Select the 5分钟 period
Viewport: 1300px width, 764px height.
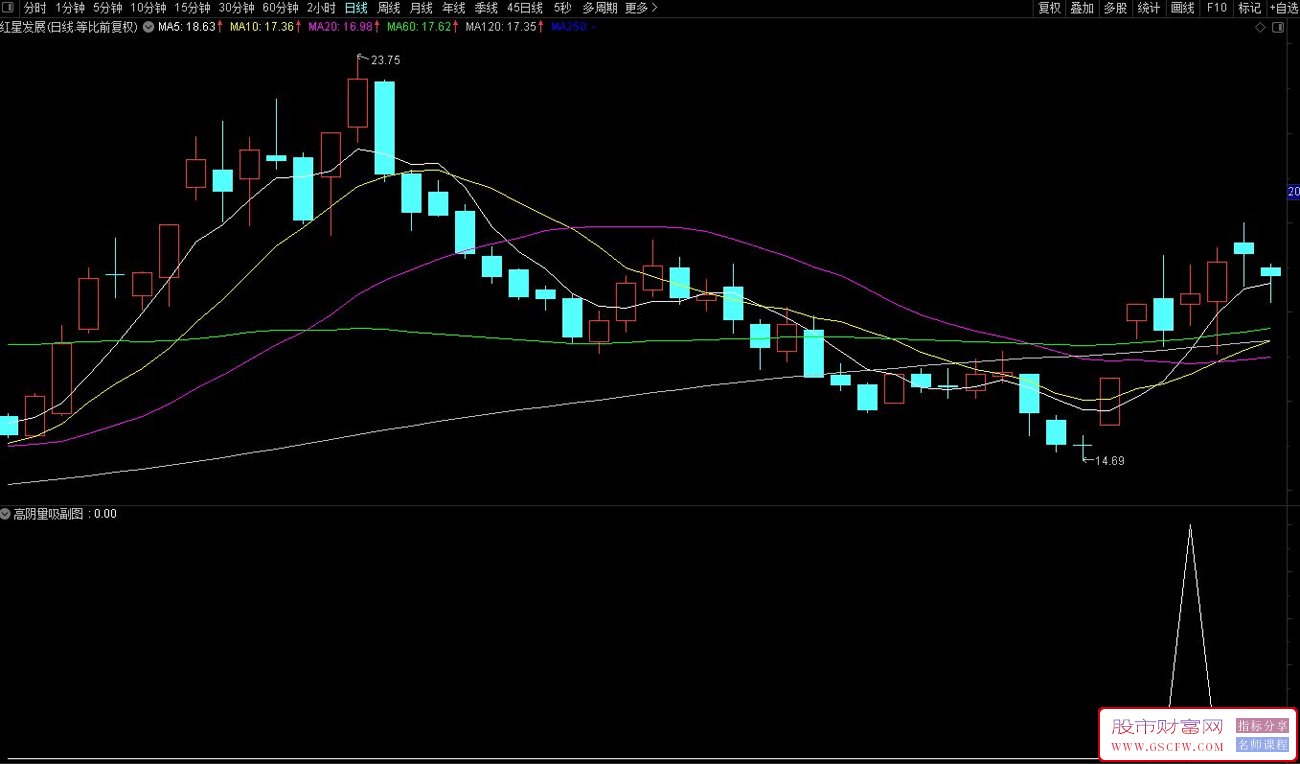(107, 8)
